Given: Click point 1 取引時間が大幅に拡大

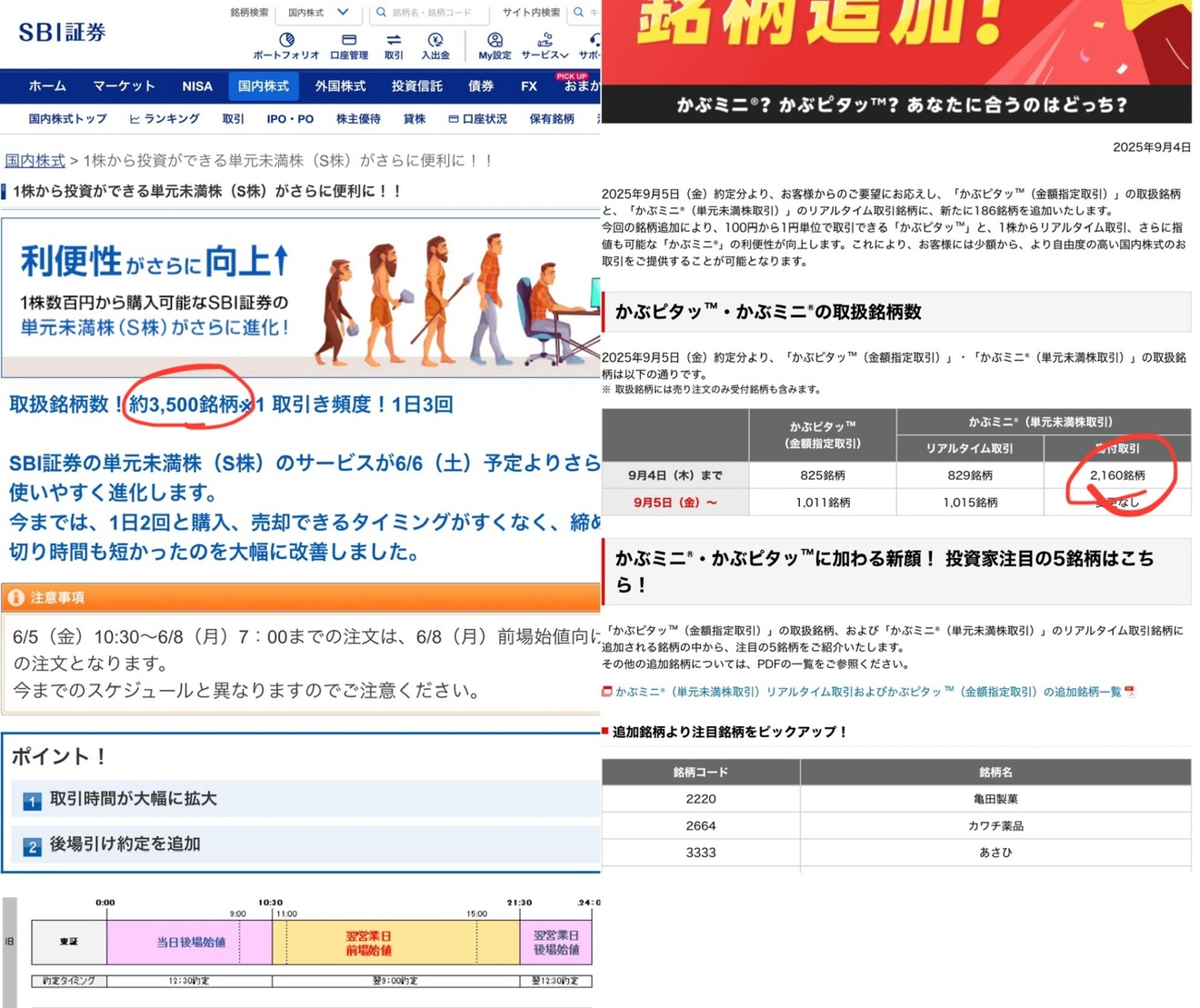Looking at the screenshot, I should point(305,799).
